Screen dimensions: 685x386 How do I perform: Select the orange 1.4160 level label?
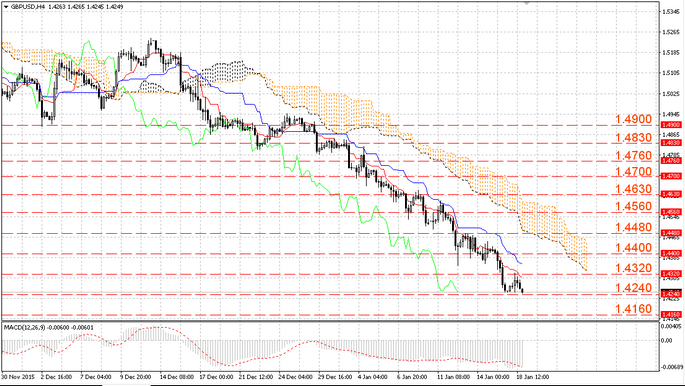click(633, 309)
